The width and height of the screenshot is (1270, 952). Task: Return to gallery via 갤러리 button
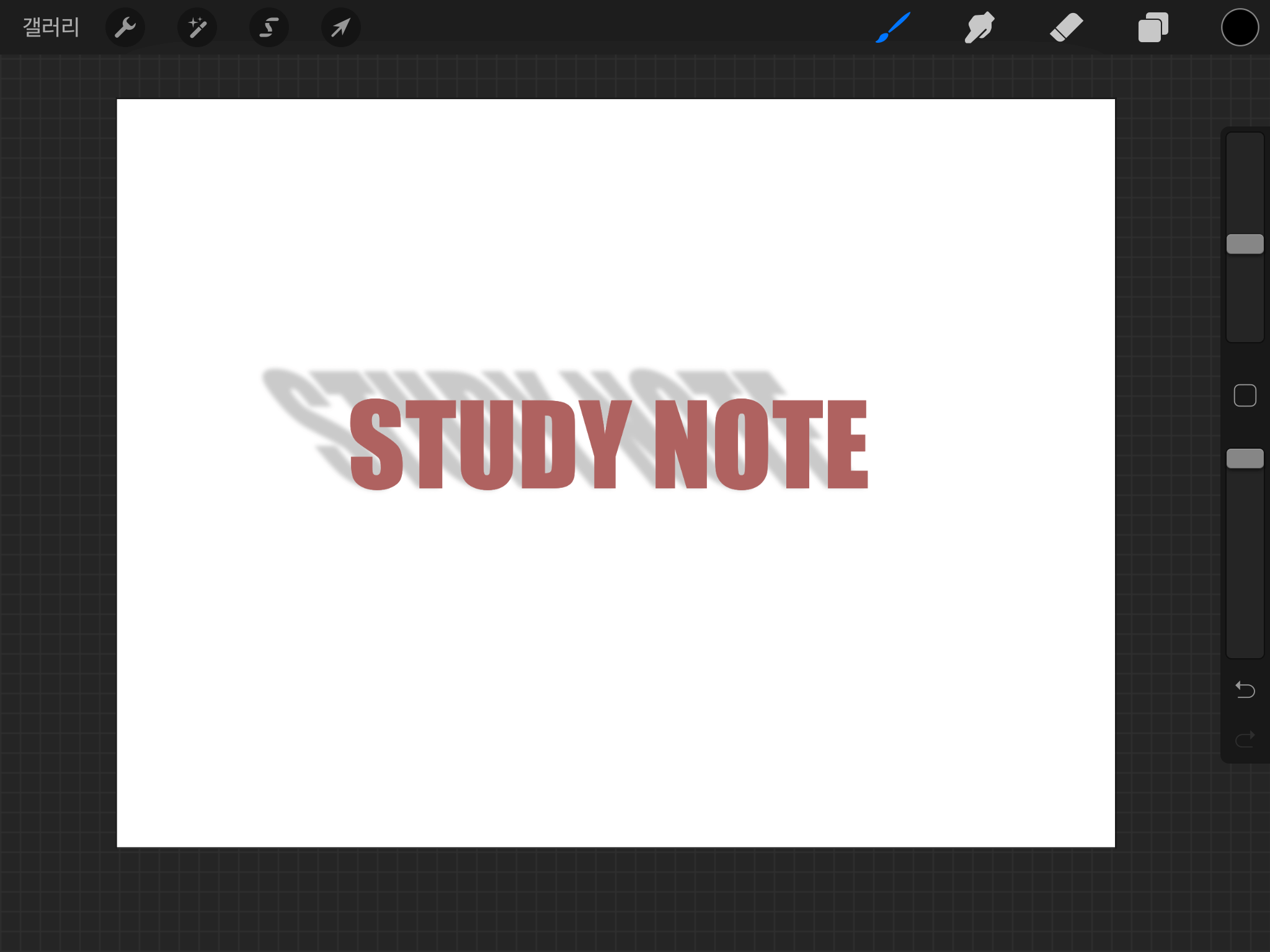coord(51,27)
